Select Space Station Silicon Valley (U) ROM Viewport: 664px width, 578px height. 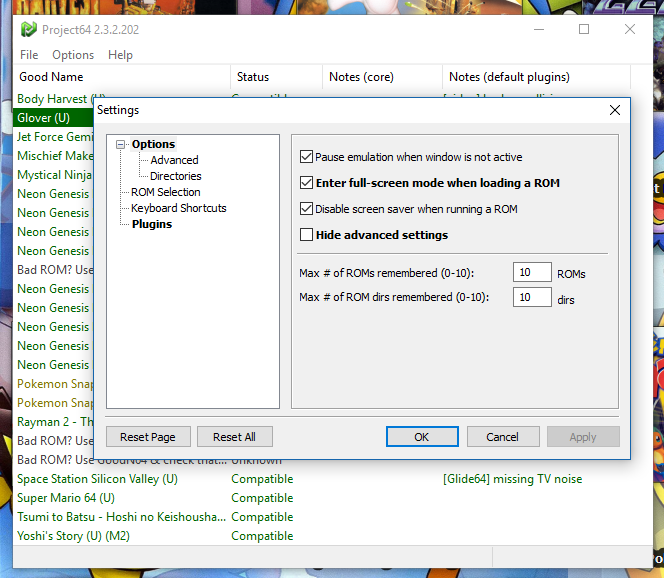(x=97, y=479)
